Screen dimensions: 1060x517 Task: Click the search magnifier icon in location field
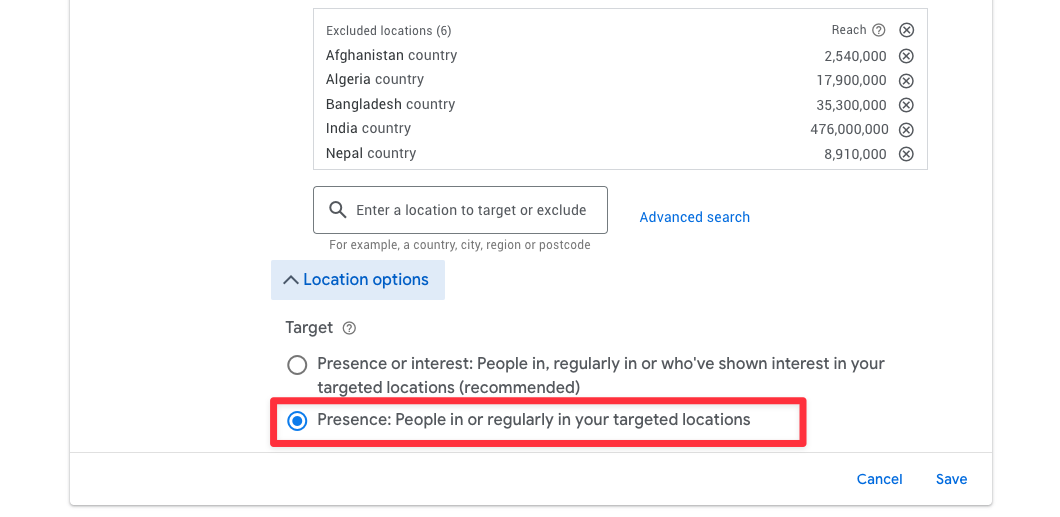(x=337, y=211)
